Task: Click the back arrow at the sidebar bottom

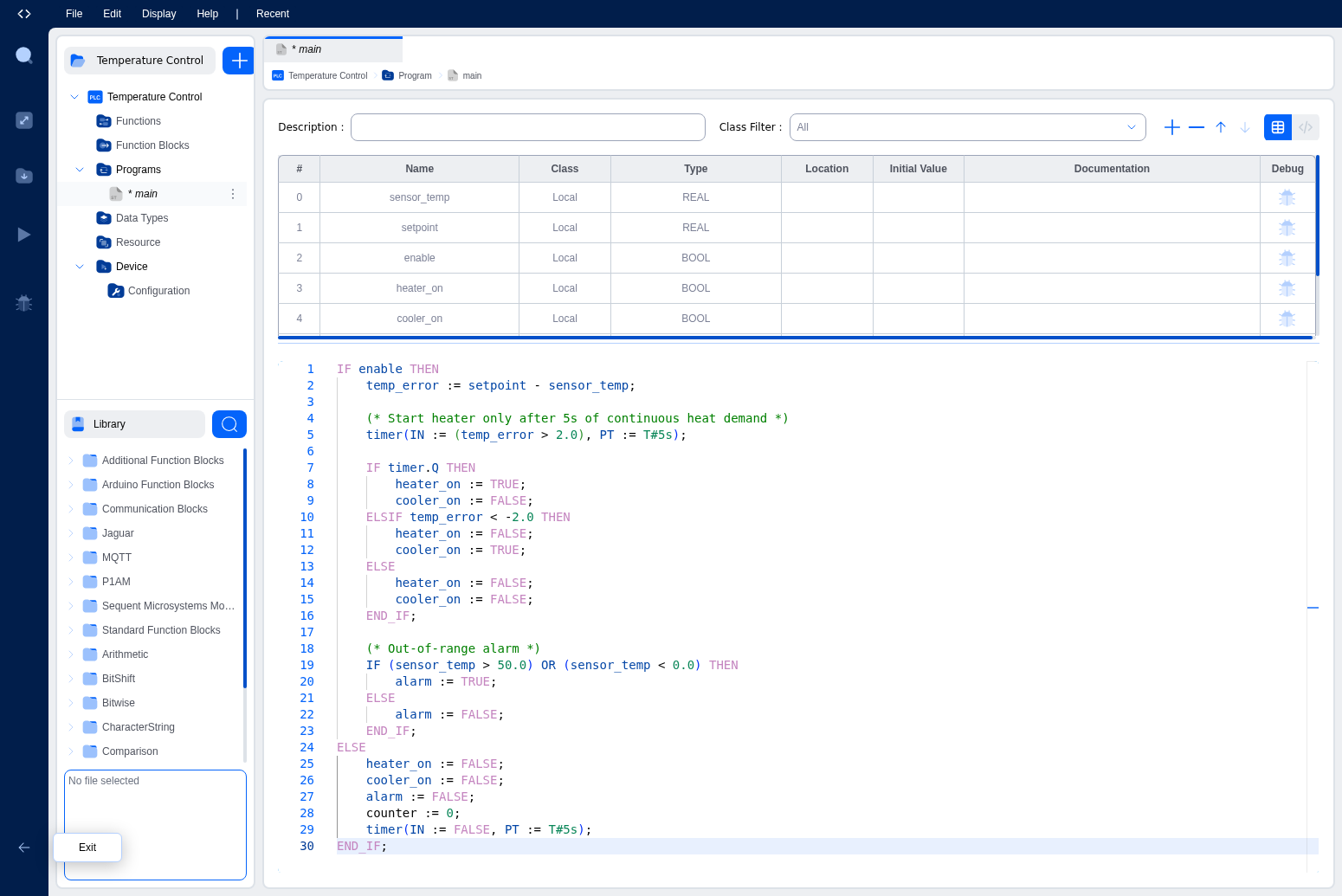Action: tap(24, 848)
